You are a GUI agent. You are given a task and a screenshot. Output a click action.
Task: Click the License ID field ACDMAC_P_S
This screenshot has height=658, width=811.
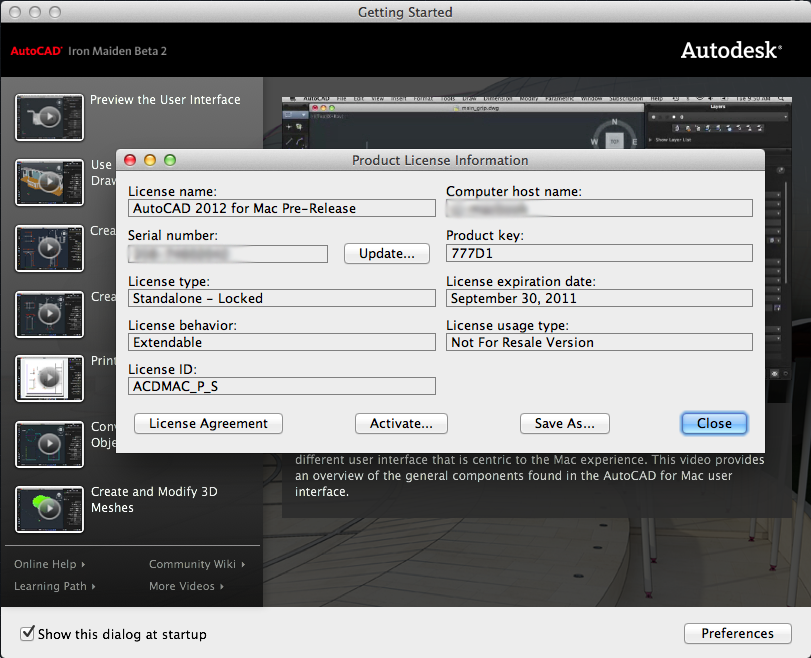point(282,386)
